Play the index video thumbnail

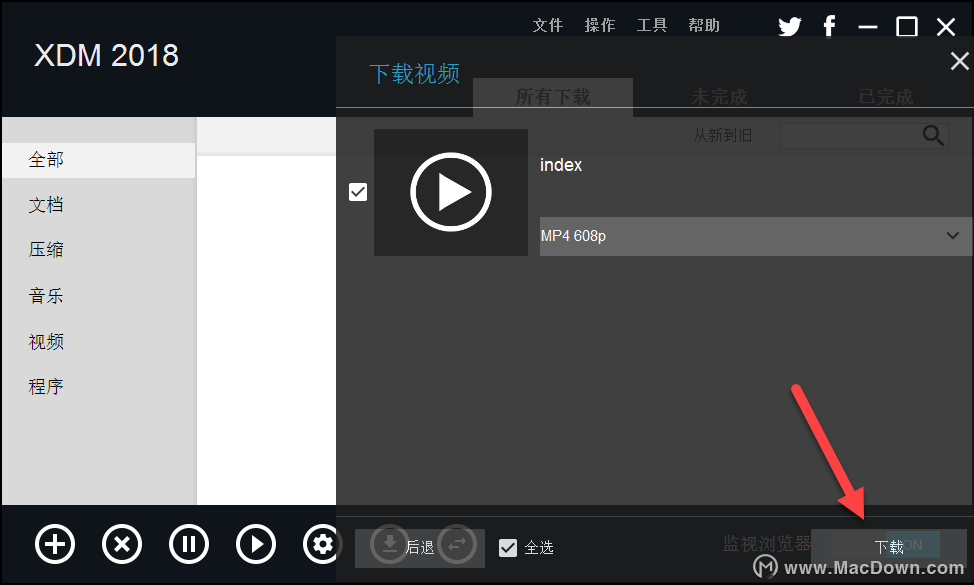450,192
